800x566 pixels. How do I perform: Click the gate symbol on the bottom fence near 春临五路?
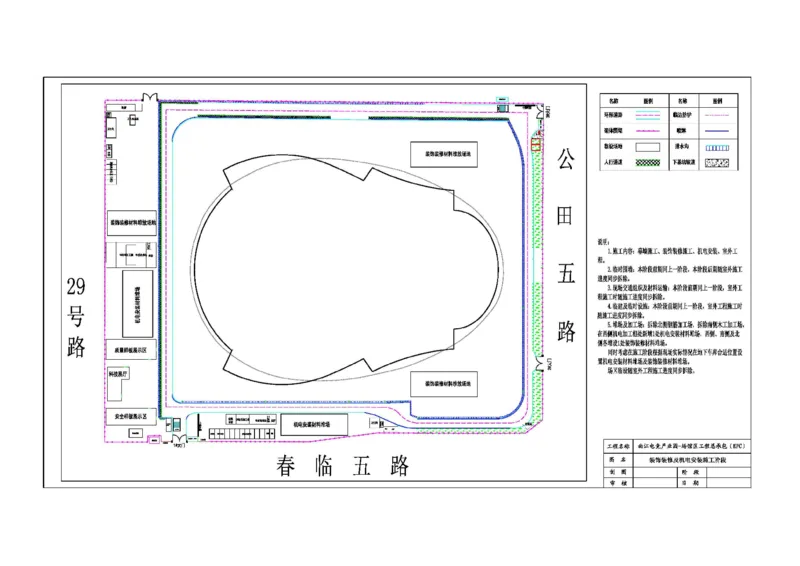click(178, 439)
